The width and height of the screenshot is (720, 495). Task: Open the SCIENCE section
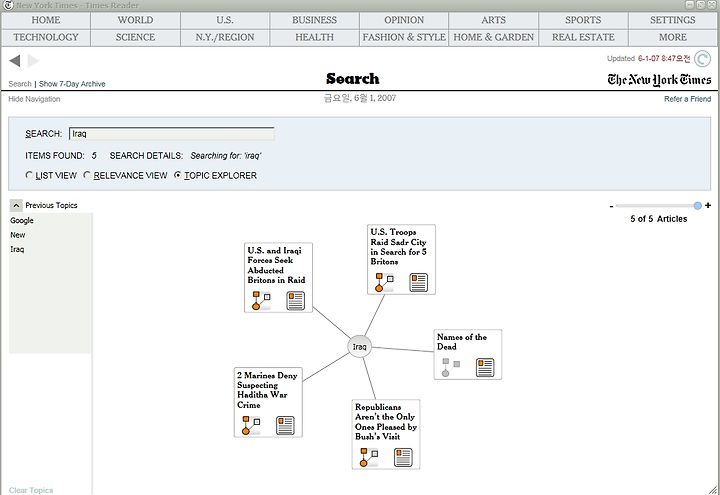(x=135, y=37)
